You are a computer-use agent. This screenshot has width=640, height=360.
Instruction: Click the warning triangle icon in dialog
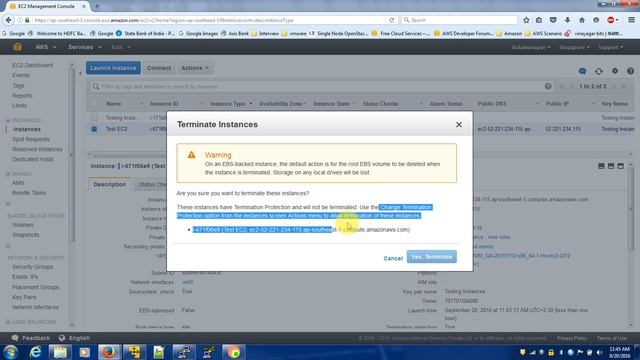click(191, 155)
